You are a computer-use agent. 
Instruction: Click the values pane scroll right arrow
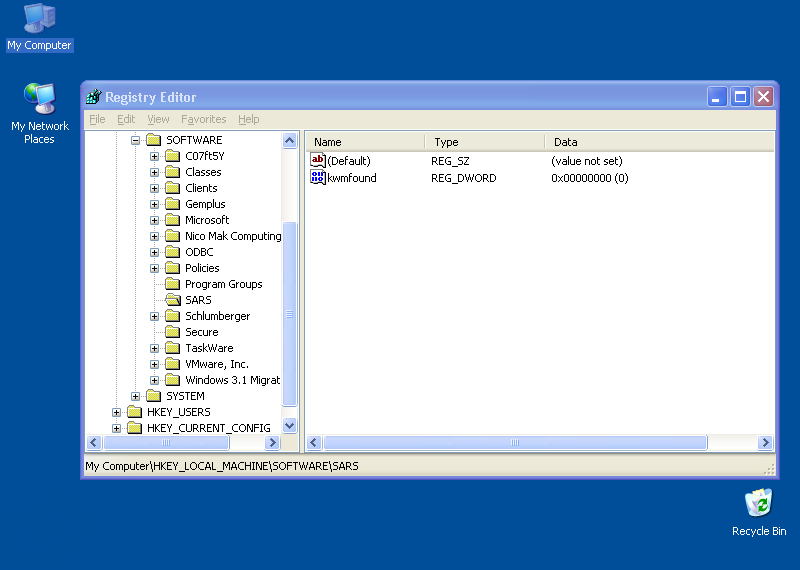[x=765, y=442]
